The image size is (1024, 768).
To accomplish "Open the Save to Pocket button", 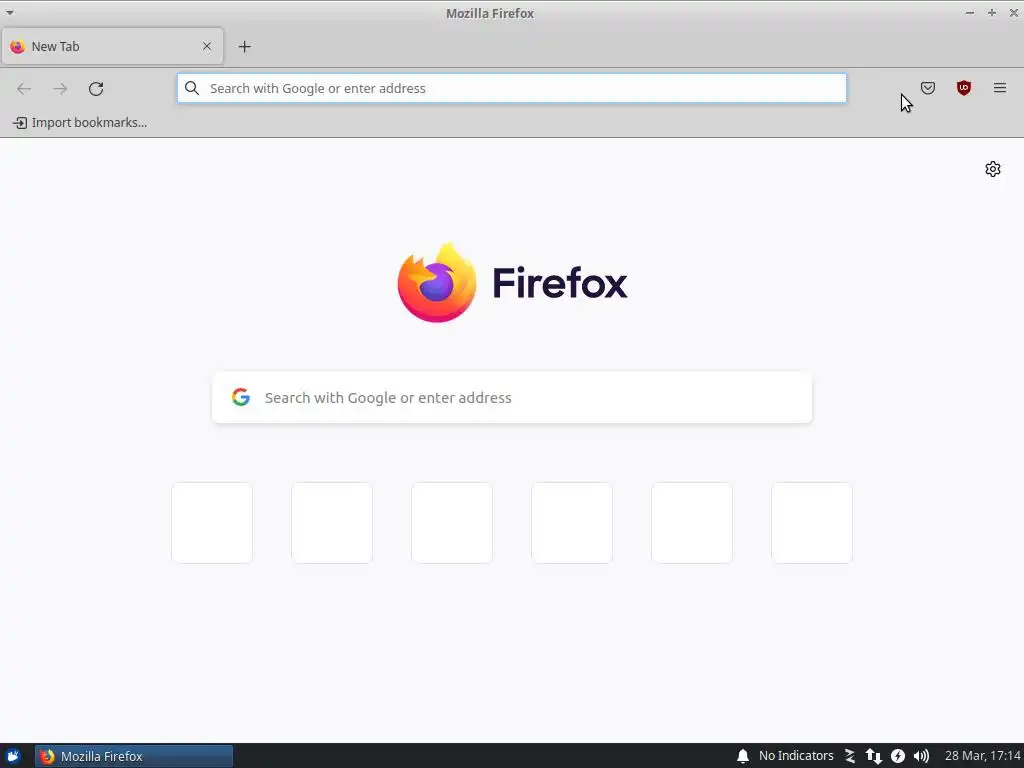I will pos(927,88).
